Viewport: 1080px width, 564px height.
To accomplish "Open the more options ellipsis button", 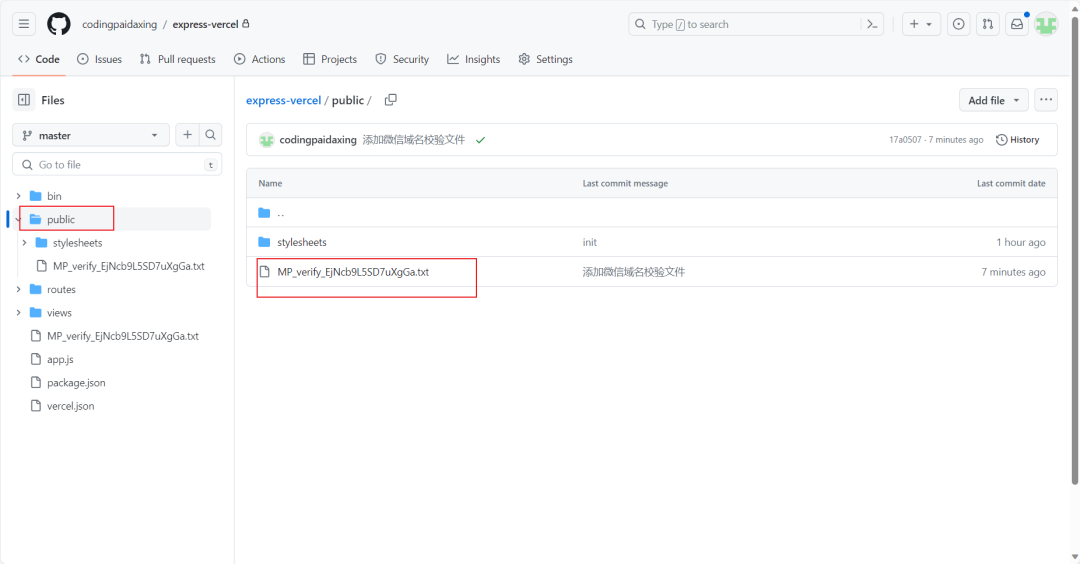I will [1046, 100].
